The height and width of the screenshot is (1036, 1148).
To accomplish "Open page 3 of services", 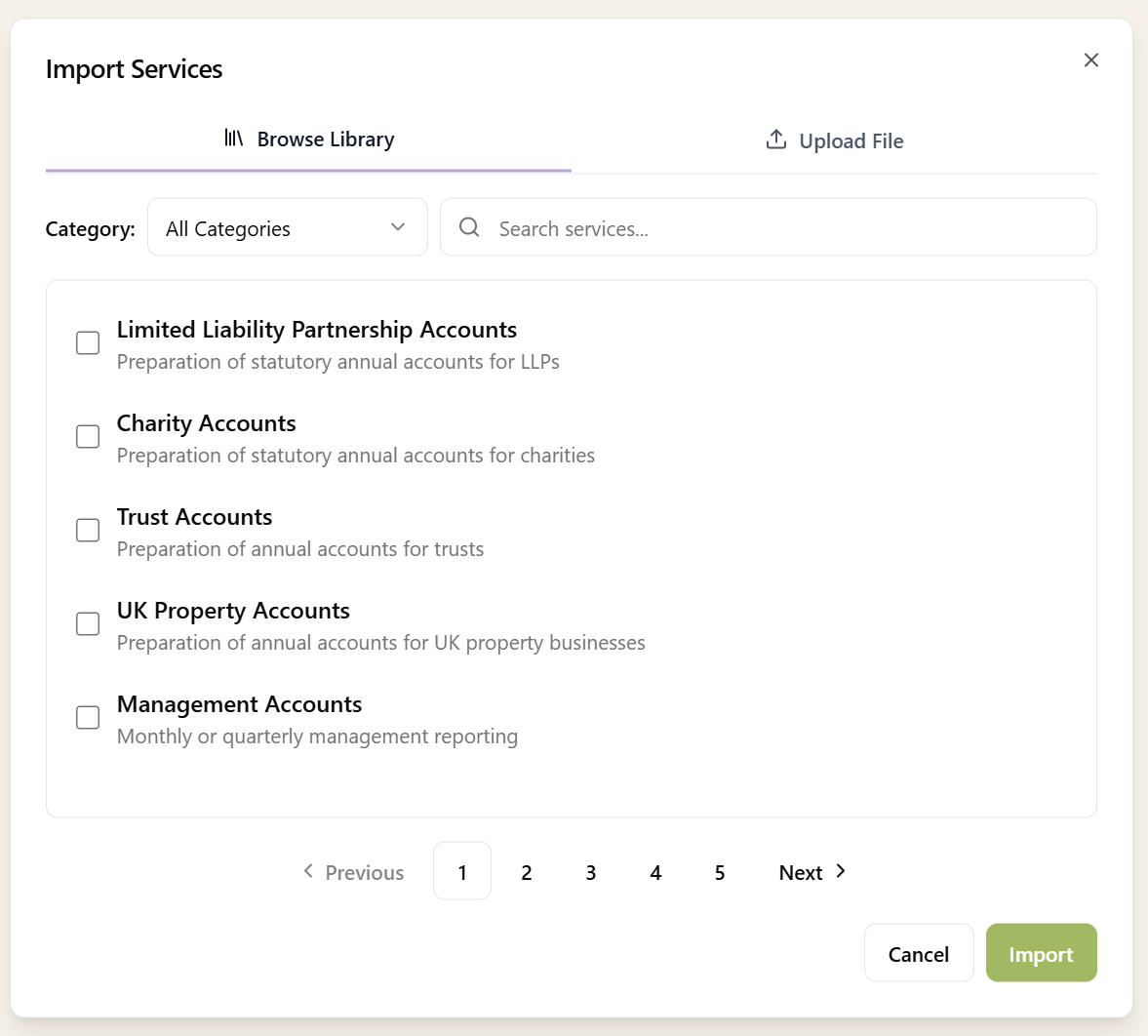I will [x=591, y=871].
